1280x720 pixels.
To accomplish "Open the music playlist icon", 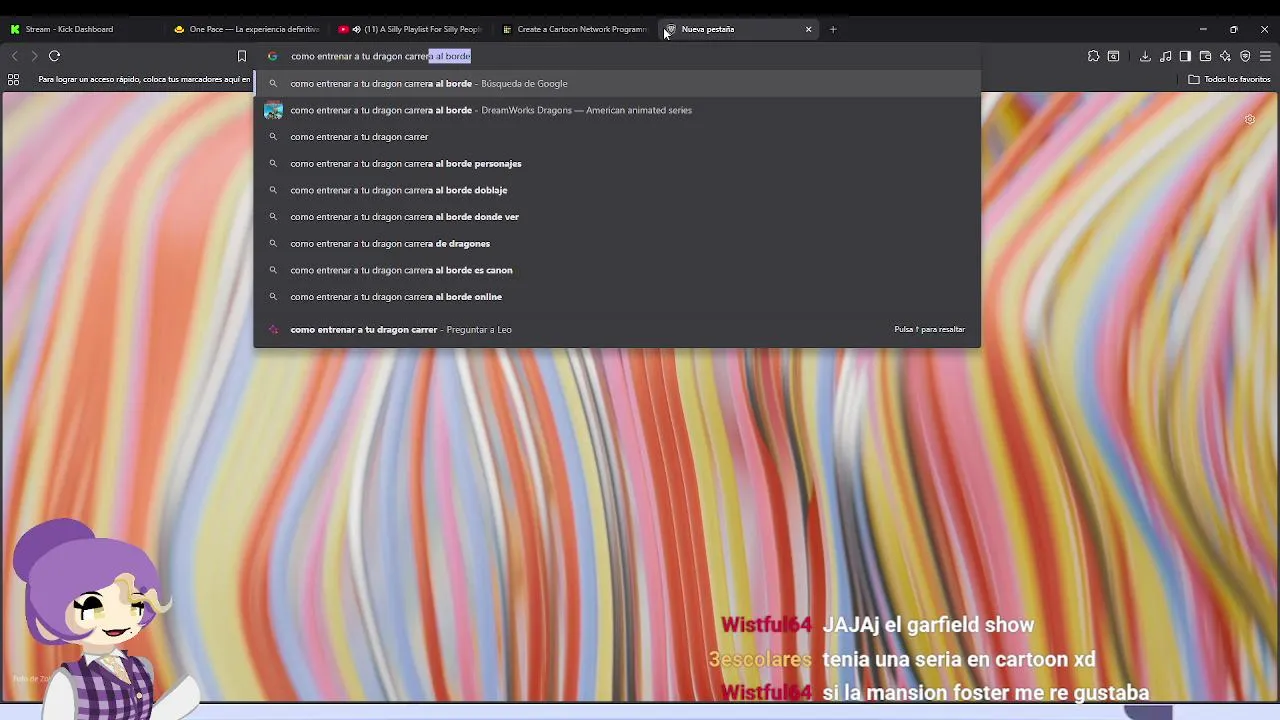I will coord(1166,56).
